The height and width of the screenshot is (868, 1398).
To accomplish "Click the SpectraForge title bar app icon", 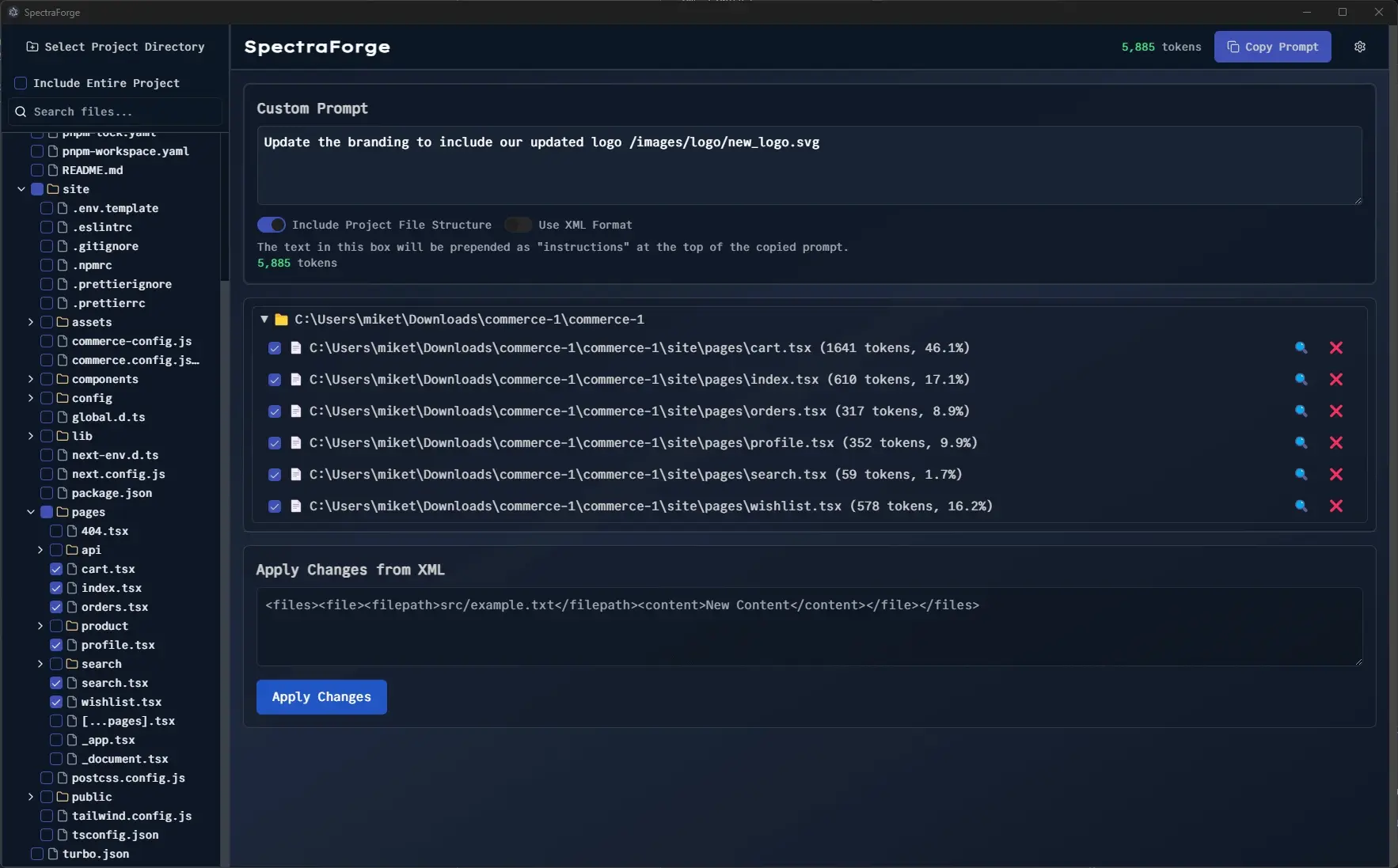I will [x=13, y=12].
